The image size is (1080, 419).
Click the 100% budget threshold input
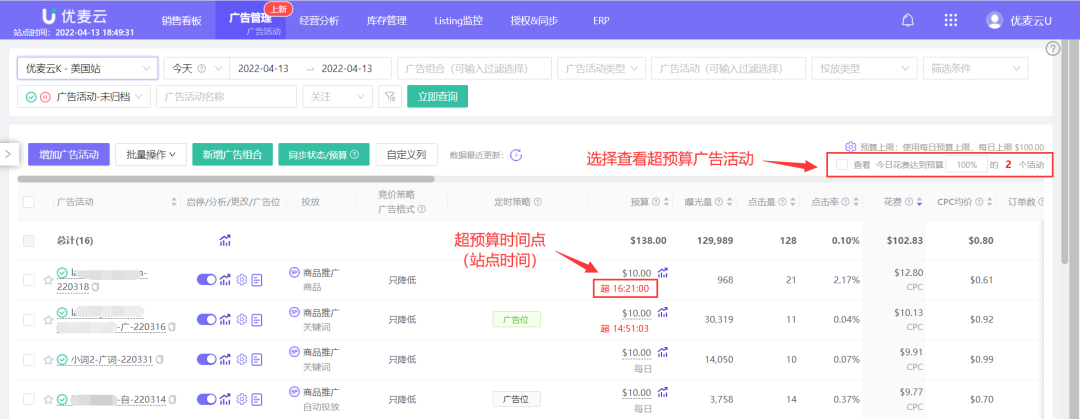(966, 165)
